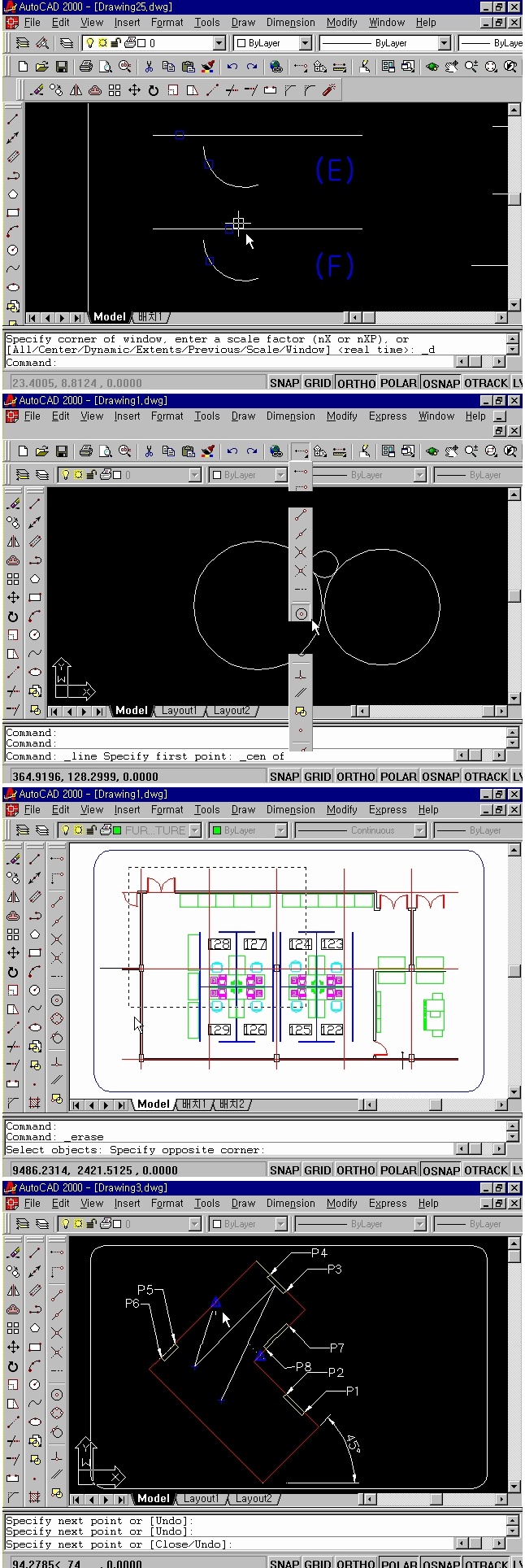Select Explode tool in Drawing25 Modify toolbar
The image size is (525, 1568).
329,90
